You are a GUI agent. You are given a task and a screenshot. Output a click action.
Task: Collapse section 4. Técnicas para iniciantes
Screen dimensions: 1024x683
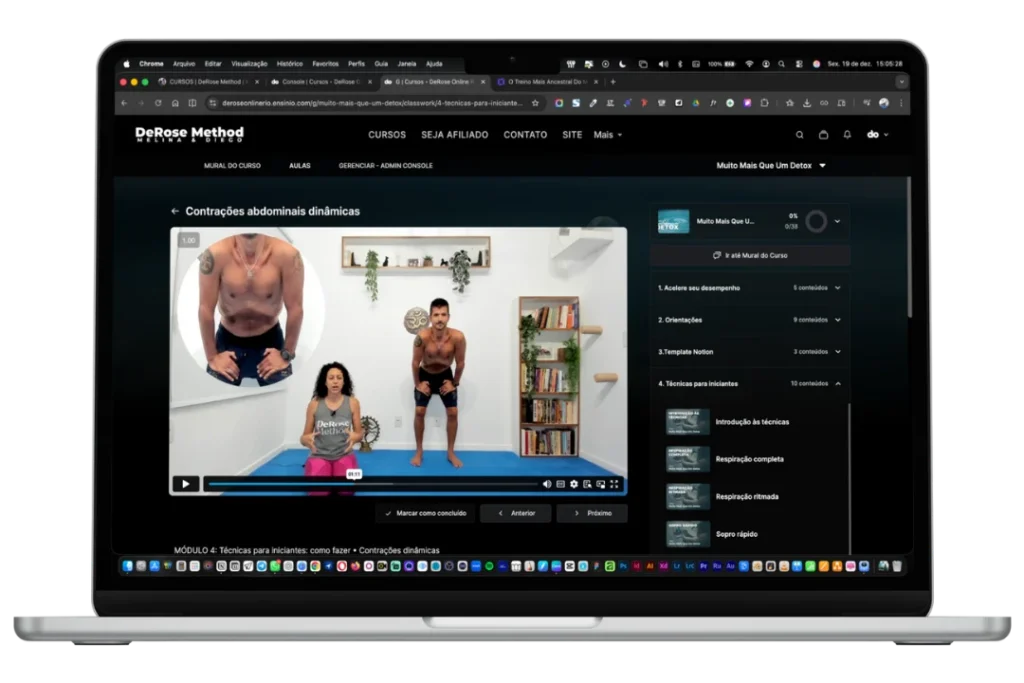click(750, 384)
